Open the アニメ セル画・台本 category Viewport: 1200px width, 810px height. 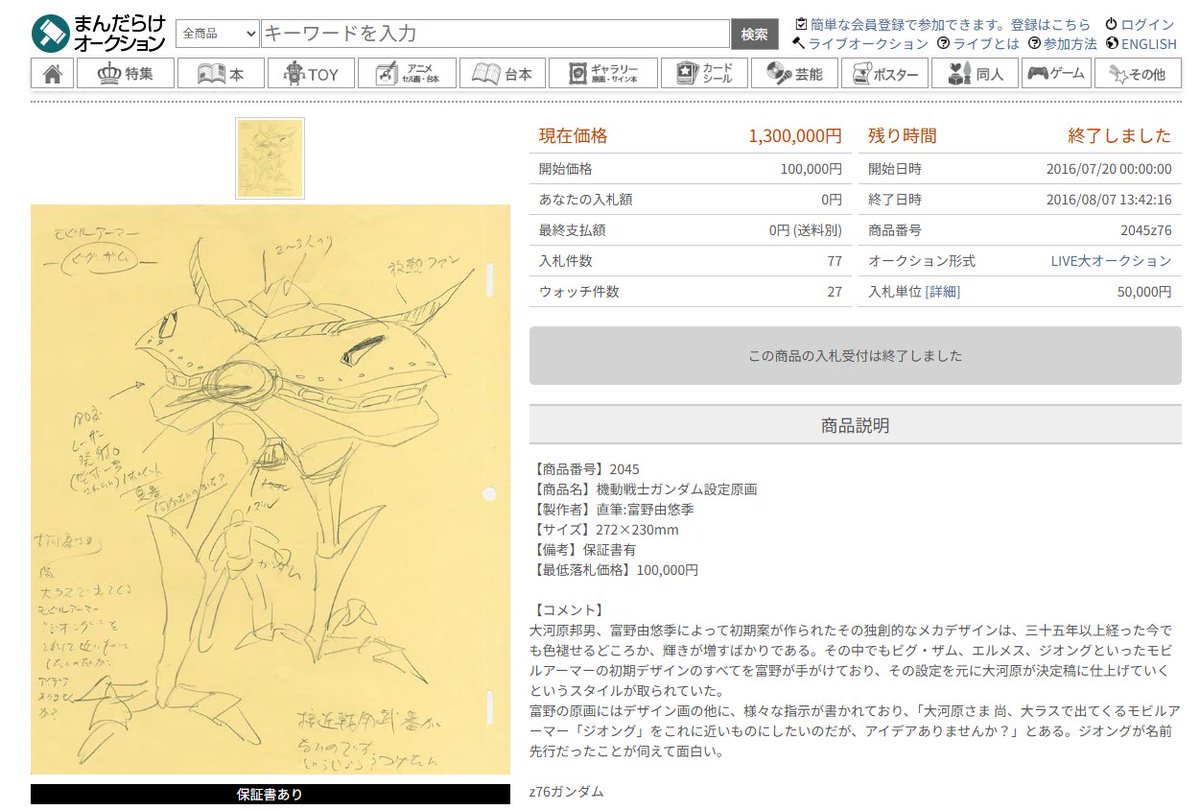click(x=408, y=73)
